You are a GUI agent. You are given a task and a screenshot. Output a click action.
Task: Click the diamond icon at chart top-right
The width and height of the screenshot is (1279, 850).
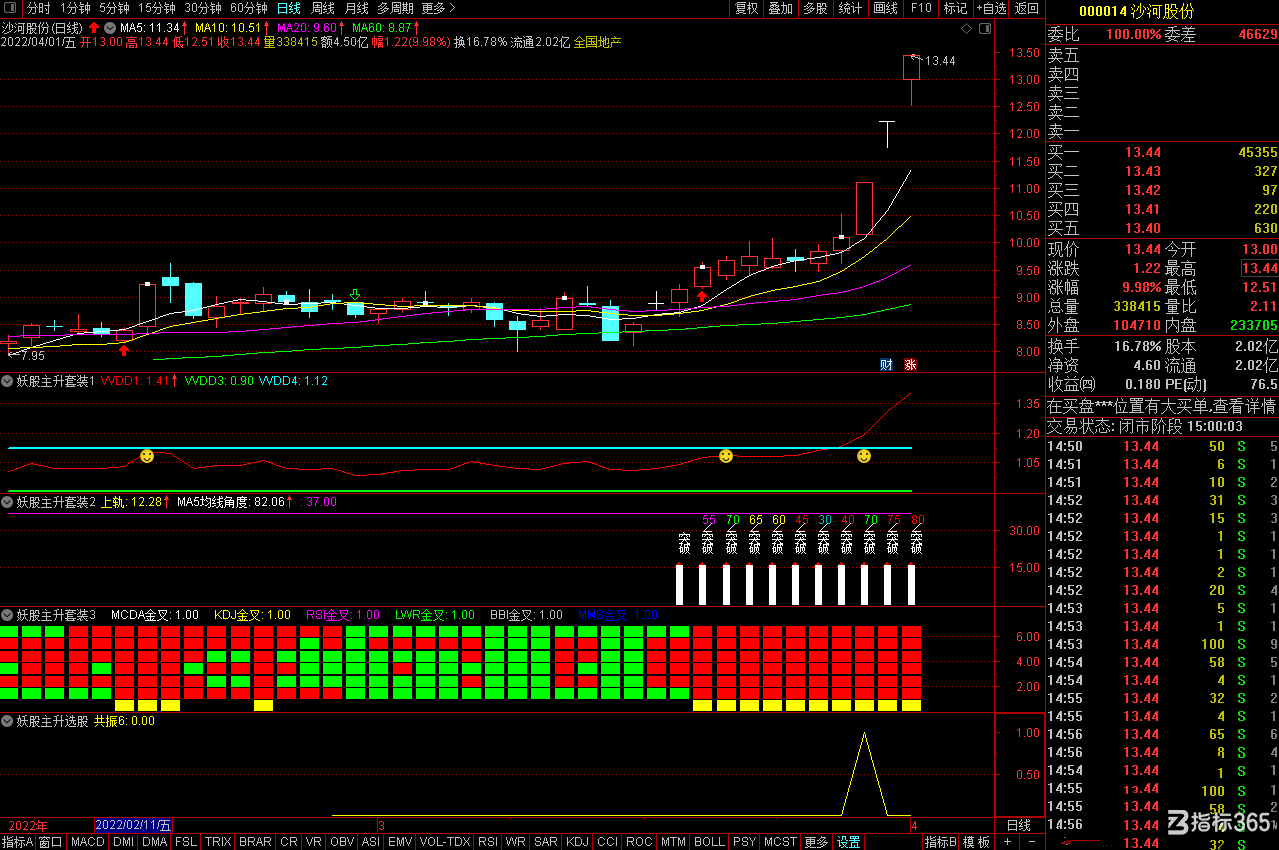click(966, 29)
